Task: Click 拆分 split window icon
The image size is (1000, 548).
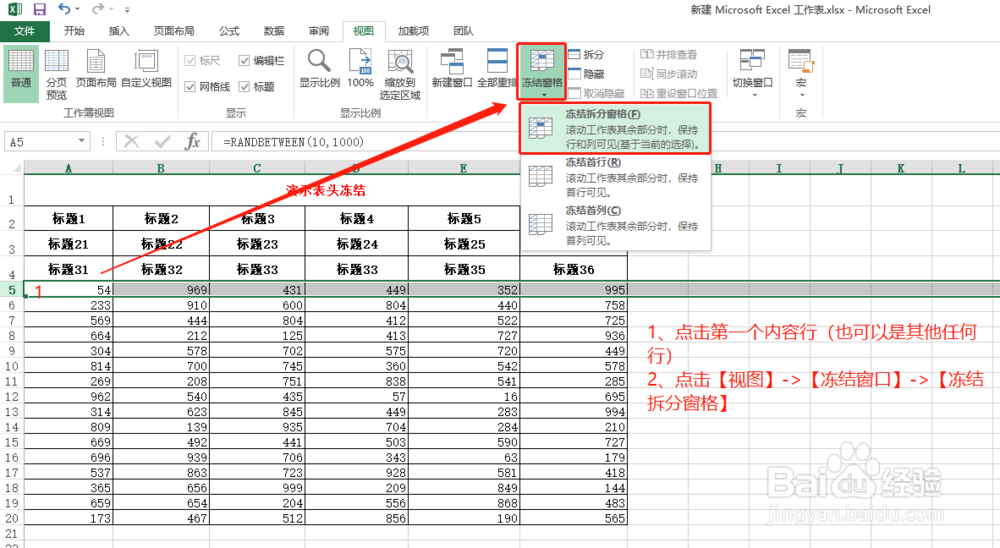Action: [585, 54]
